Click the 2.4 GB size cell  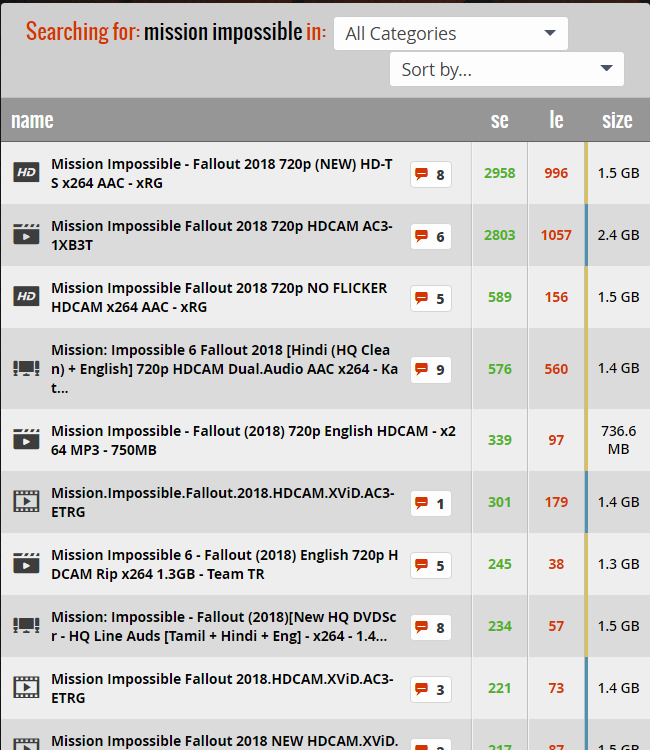pyautogui.click(x=618, y=235)
